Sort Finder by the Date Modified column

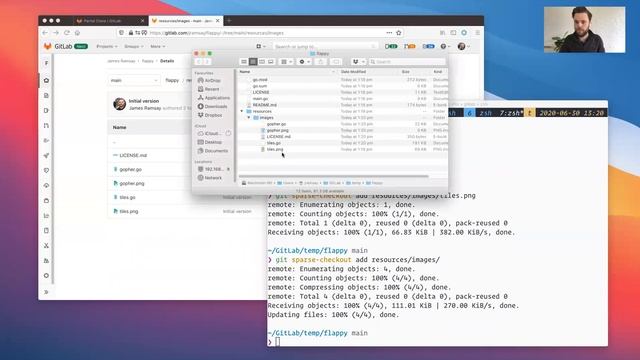(x=353, y=72)
